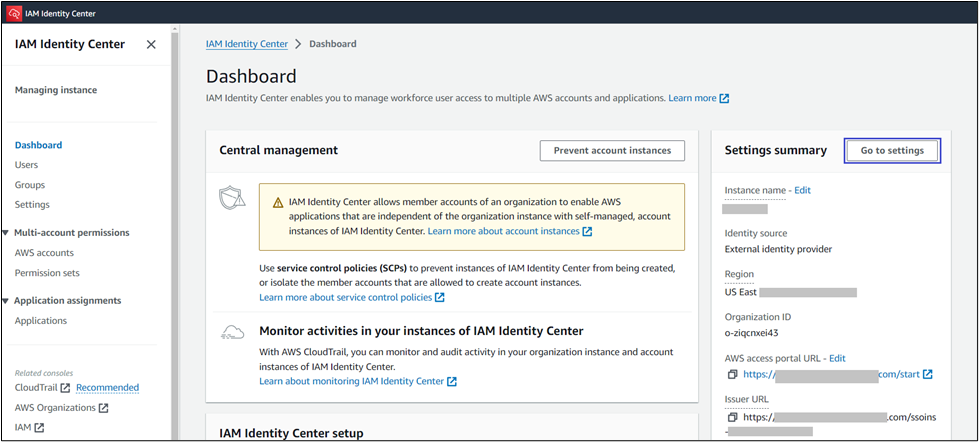Click external link icon beside IAM
Image resolution: width=979 pixels, height=442 pixels.
point(39,428)
